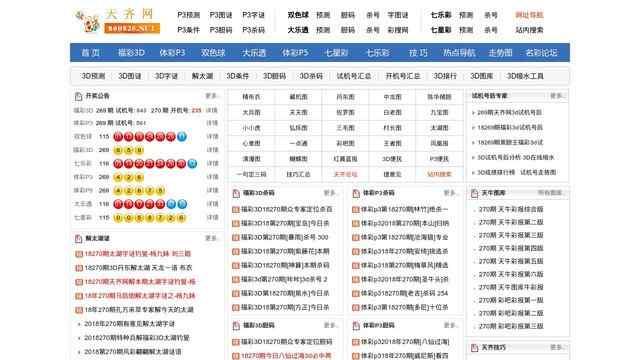Open 270期 天牛彩报第五版 link
Screen dimensions: 640x360
click(511, 261)
